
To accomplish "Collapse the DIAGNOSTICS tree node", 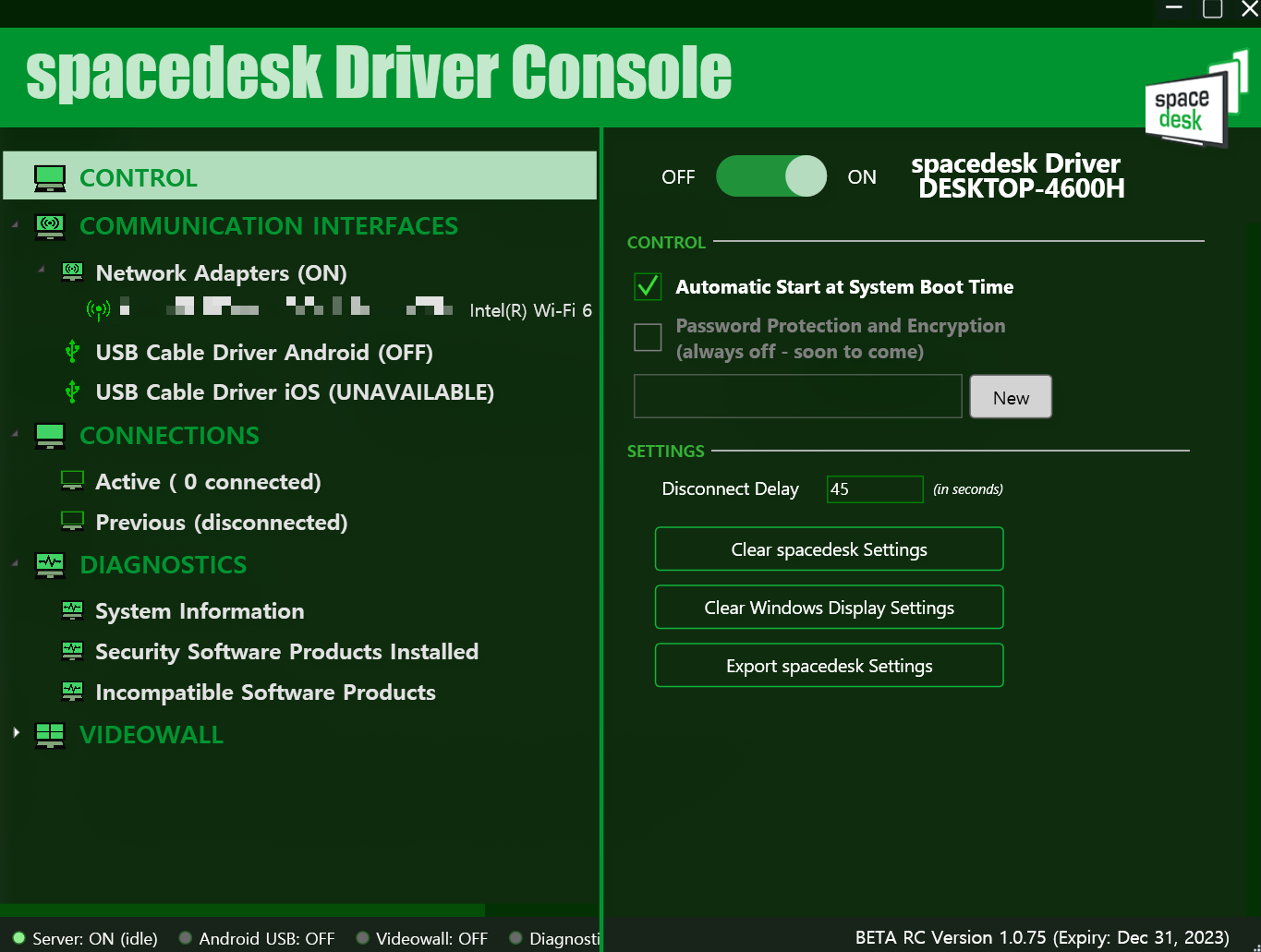I will (x=15, y=562).
